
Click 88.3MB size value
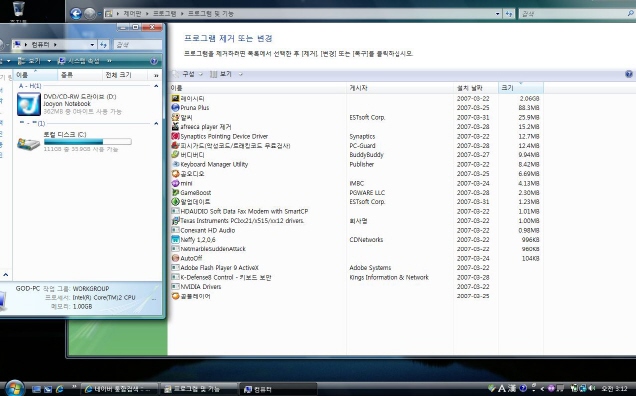pos(529,108)
